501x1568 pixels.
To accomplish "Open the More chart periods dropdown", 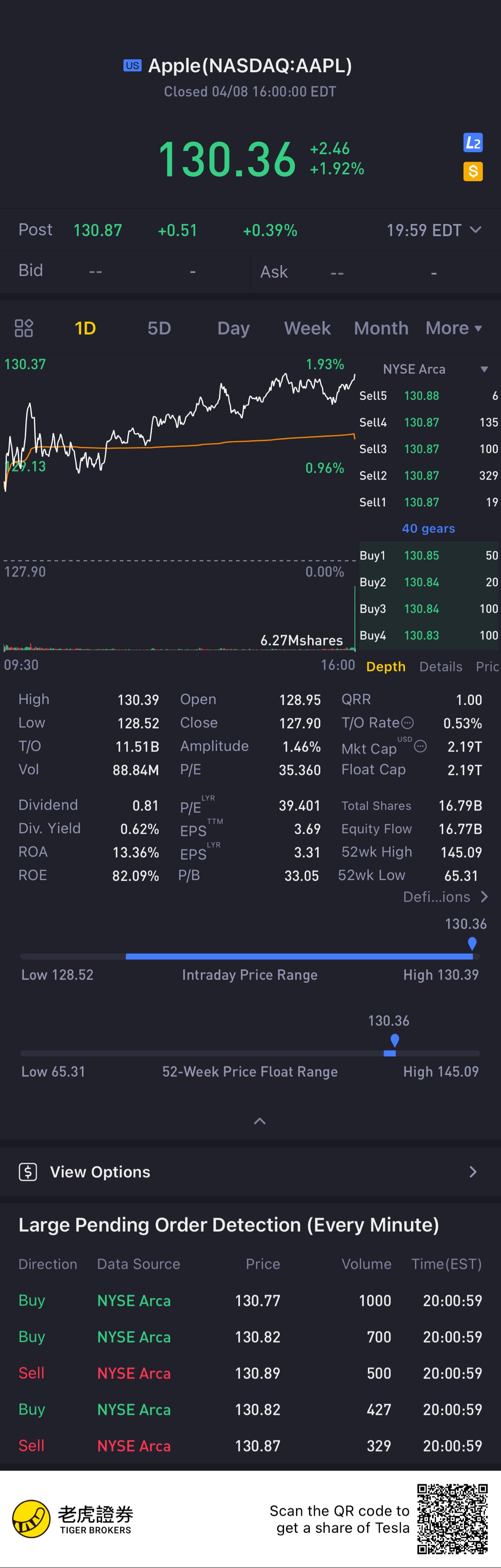I will point(453,328).
